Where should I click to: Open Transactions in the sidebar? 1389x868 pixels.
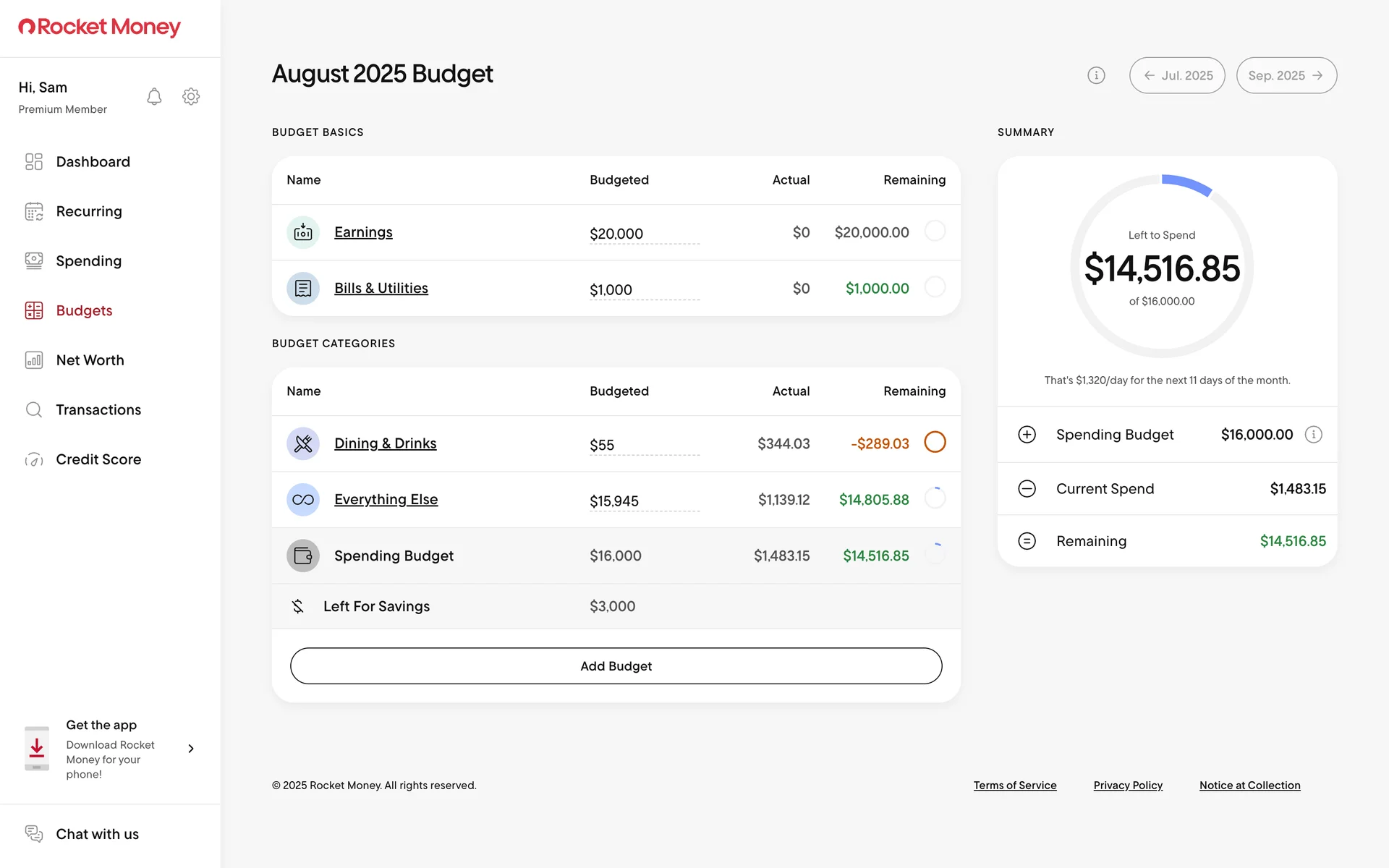coord(98,410)
